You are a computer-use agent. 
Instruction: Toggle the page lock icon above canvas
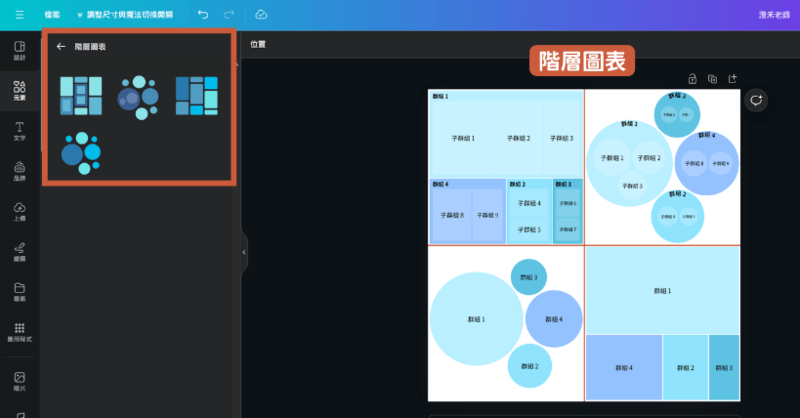[x=691, y=79]
